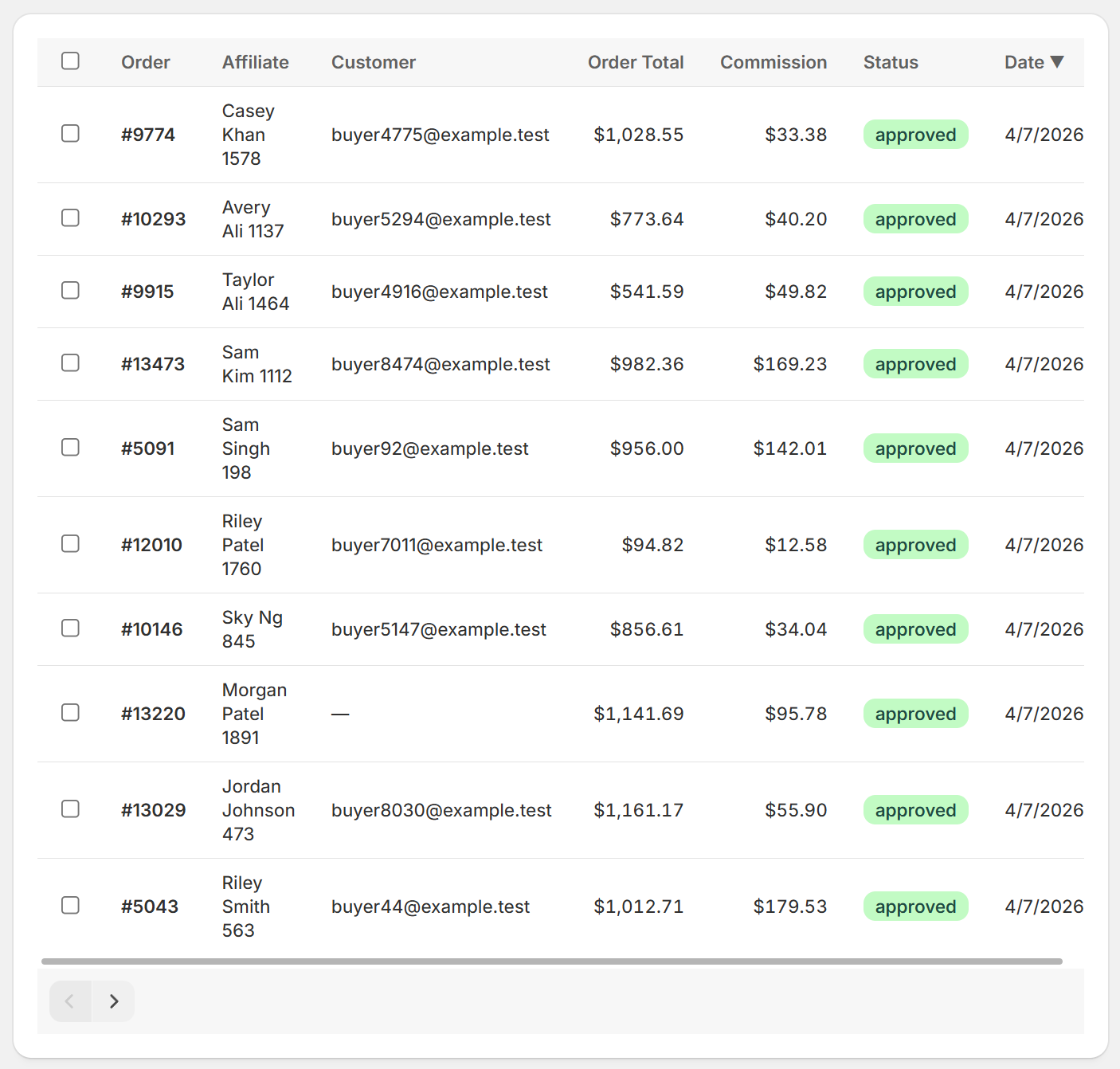Open order #10293 link
Screen dimensions: 1120x1069
tap(153, 219)
